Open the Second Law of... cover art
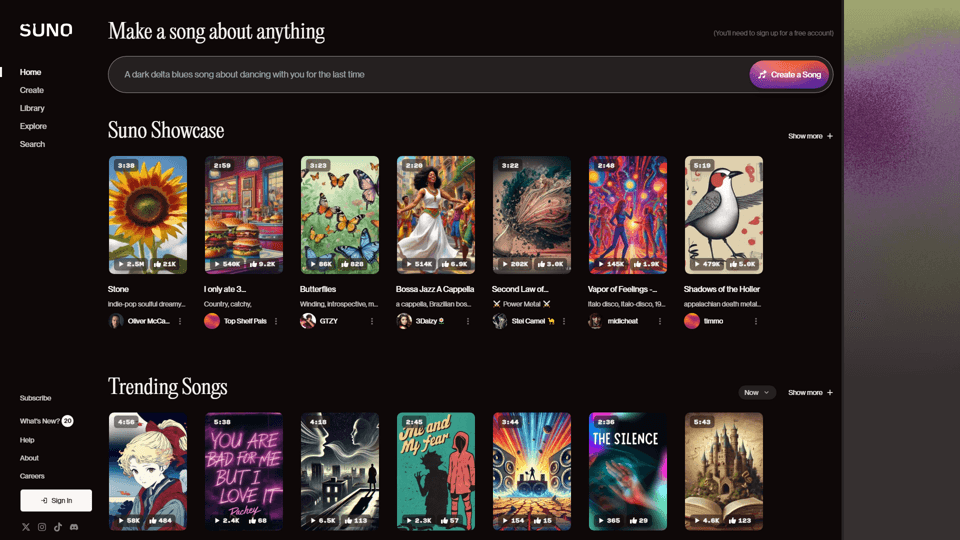960x540 pixels. pos(532,215)
